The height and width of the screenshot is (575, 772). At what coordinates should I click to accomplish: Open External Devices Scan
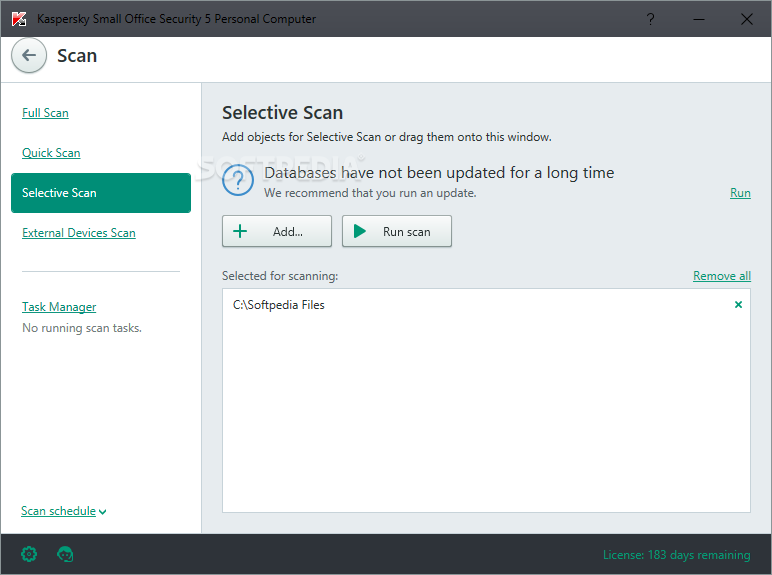click(x=79, y=233)
